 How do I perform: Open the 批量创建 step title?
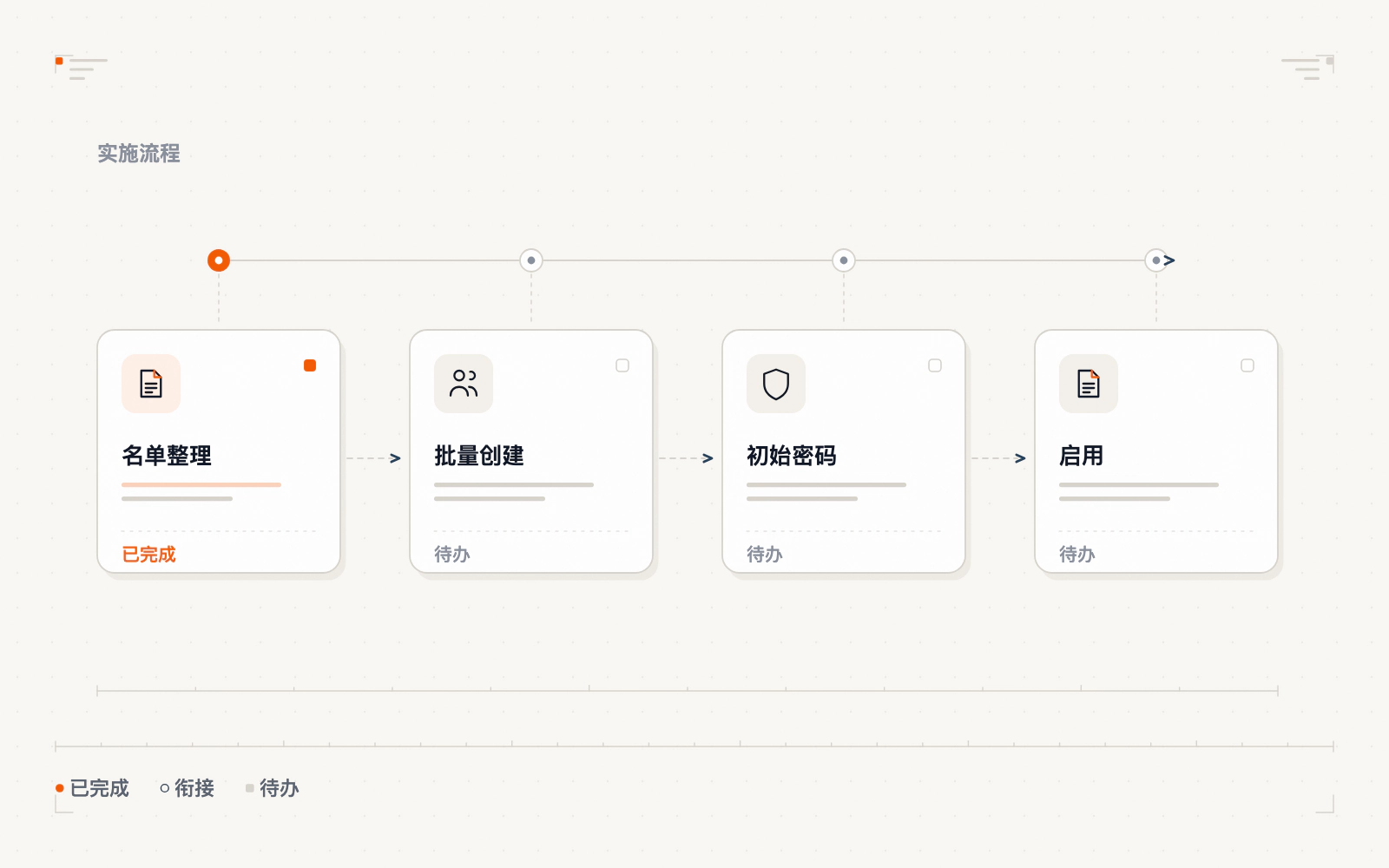tap(479, 456)
